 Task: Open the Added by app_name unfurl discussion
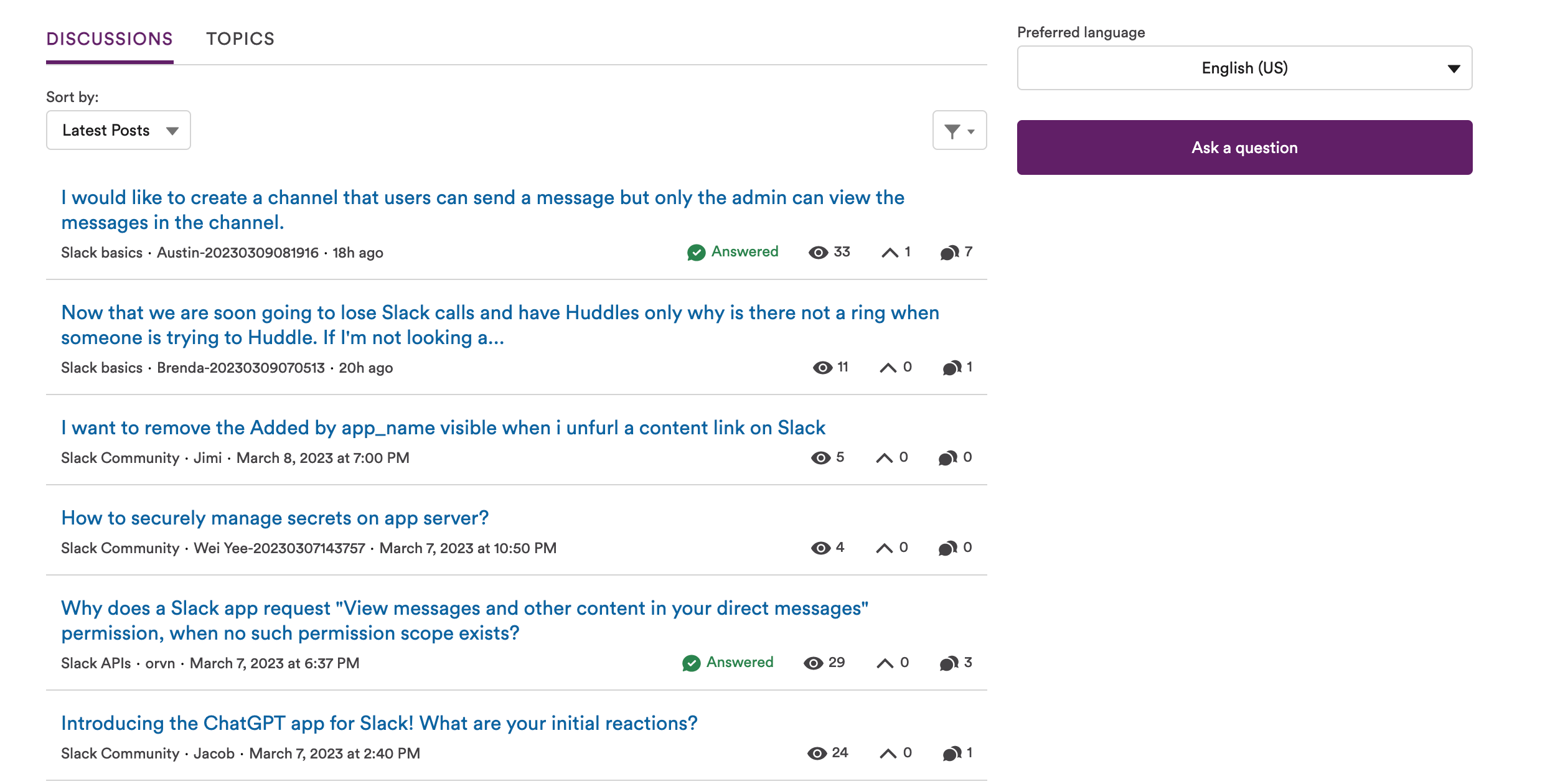click(443, 427)
